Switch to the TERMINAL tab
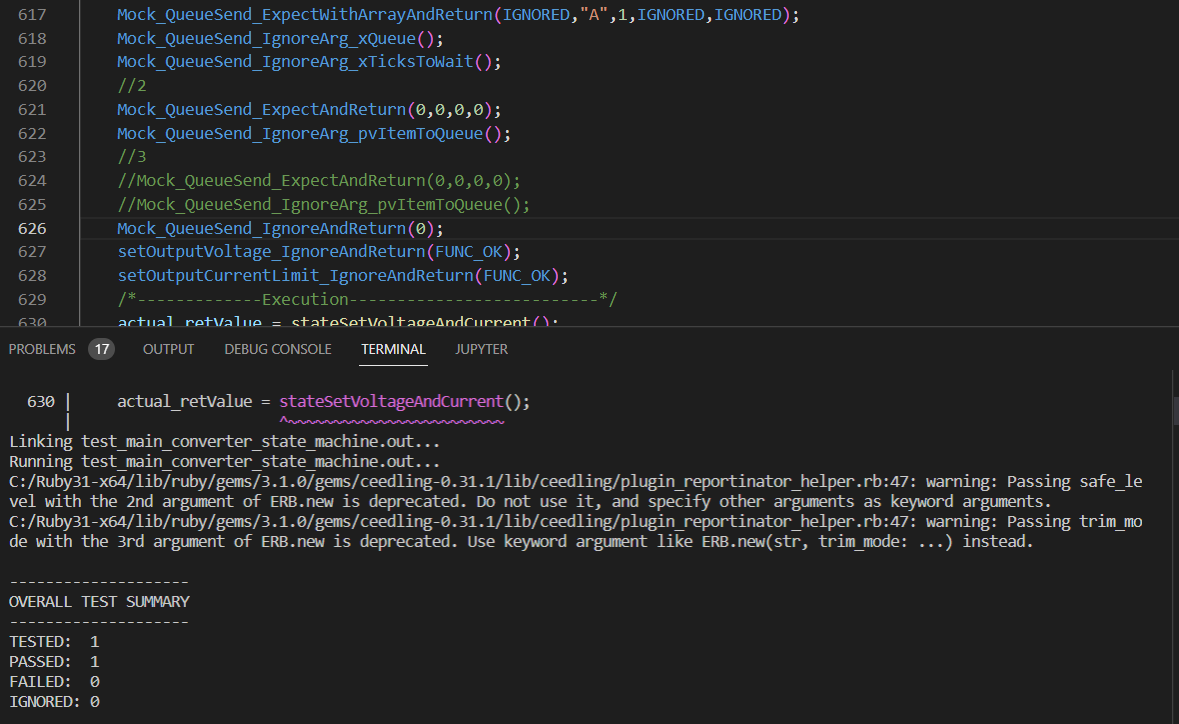 tap(393, 349)
